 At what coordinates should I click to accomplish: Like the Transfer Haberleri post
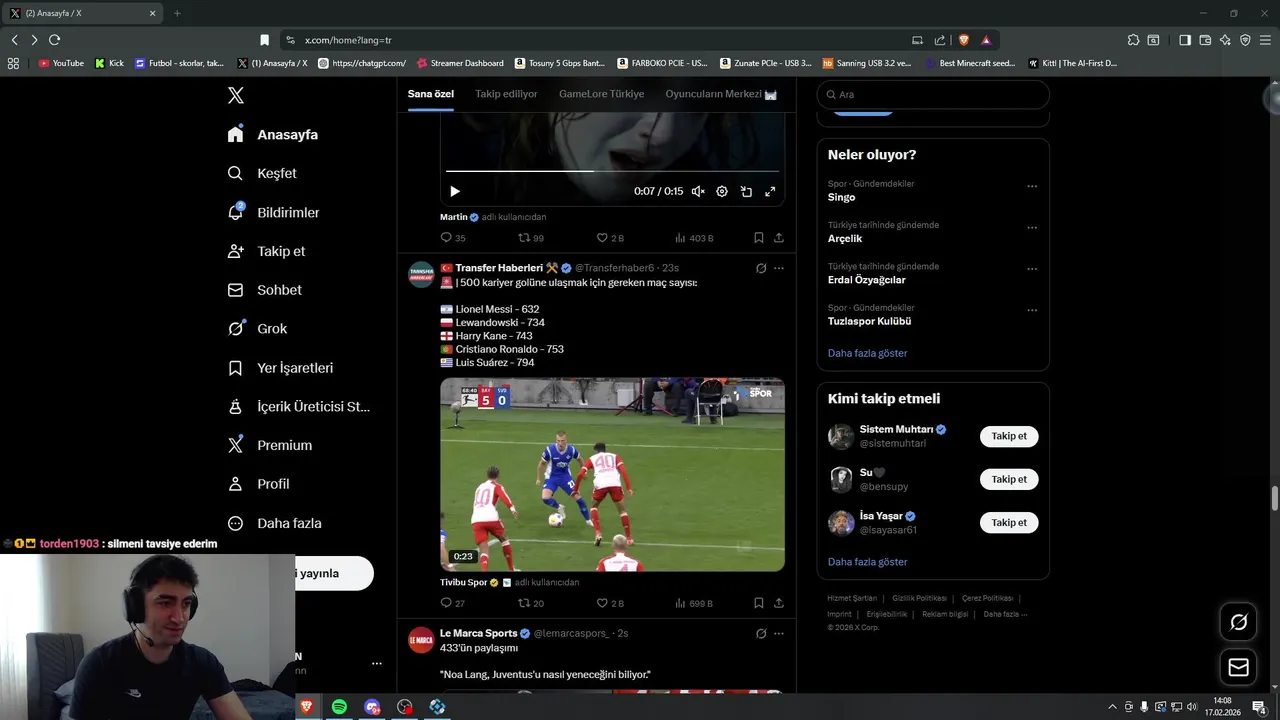pos(610,603)
